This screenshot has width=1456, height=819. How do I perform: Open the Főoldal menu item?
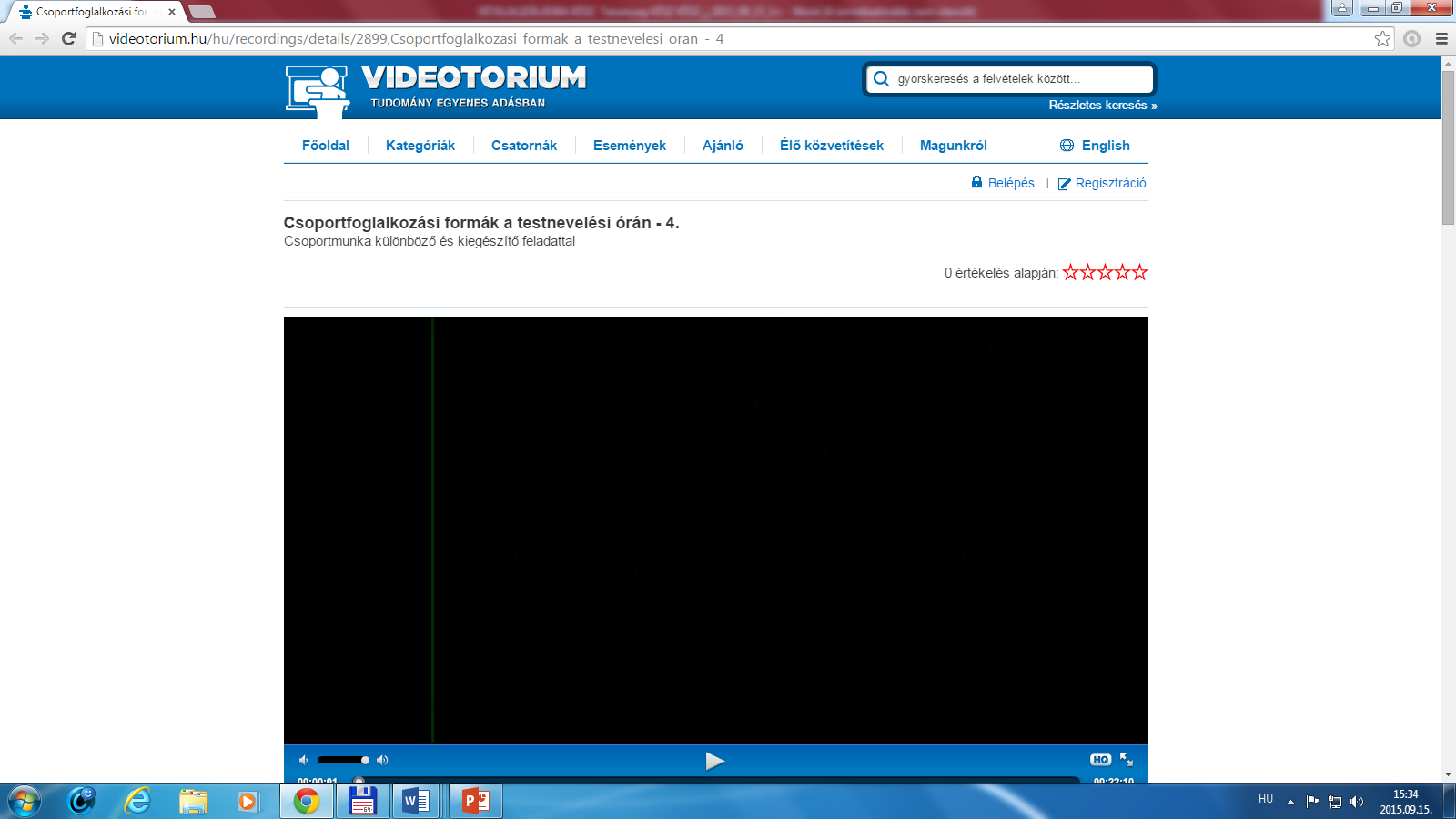326,146
